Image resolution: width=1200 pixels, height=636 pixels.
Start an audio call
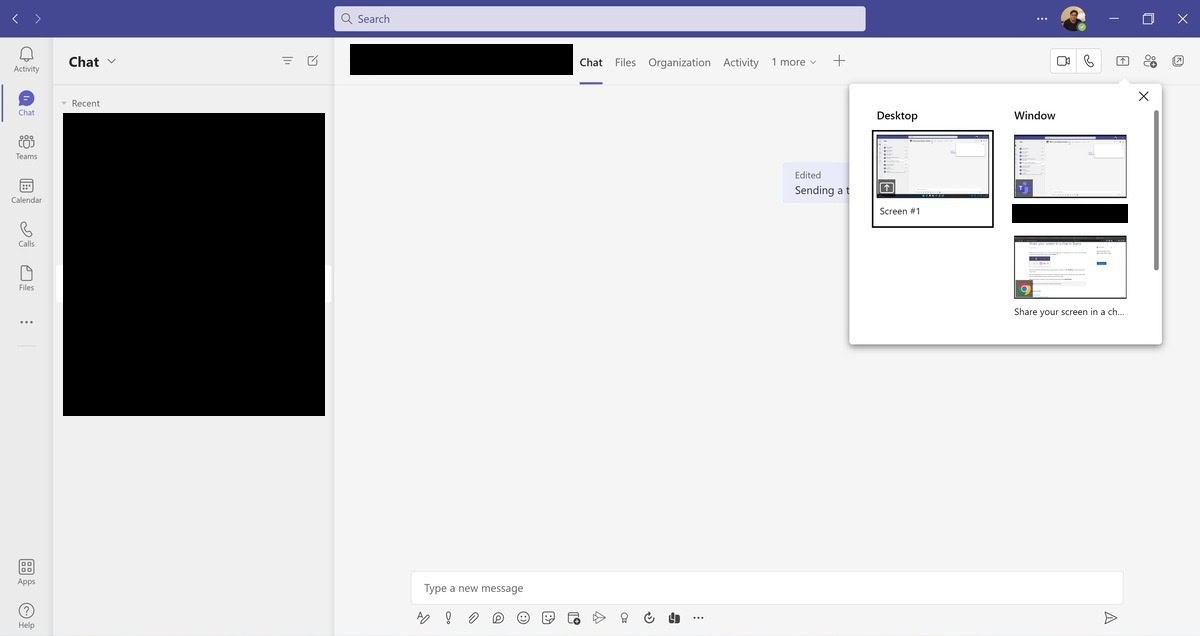point(1089,61)
